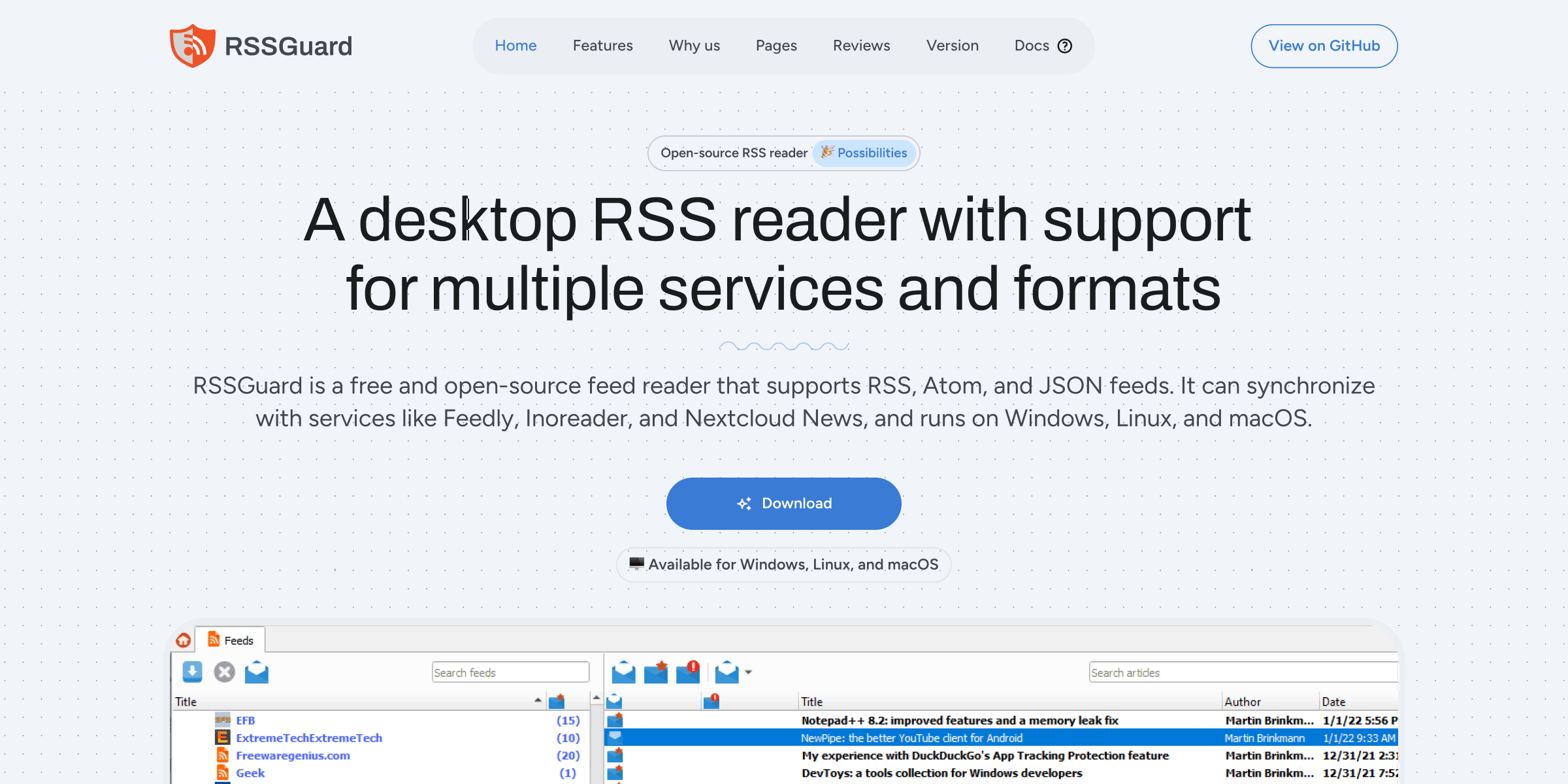Image resolution: width=1568 pixels, height=784 pixels.
Task: Expand the dropdown arrow in articles toolbar
Action: 749,672
